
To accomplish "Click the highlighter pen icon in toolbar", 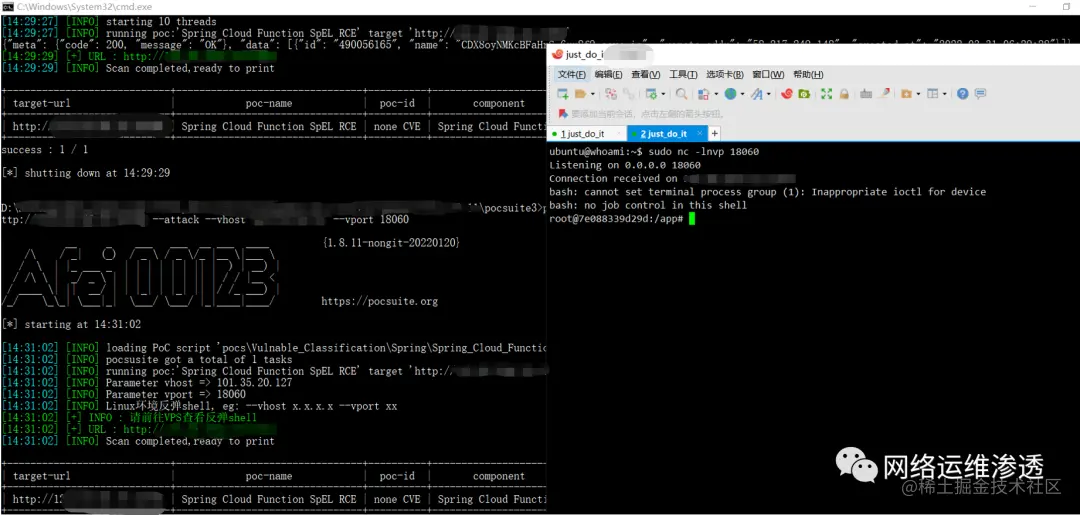I will pyautogui.click(x=884, y=94).
